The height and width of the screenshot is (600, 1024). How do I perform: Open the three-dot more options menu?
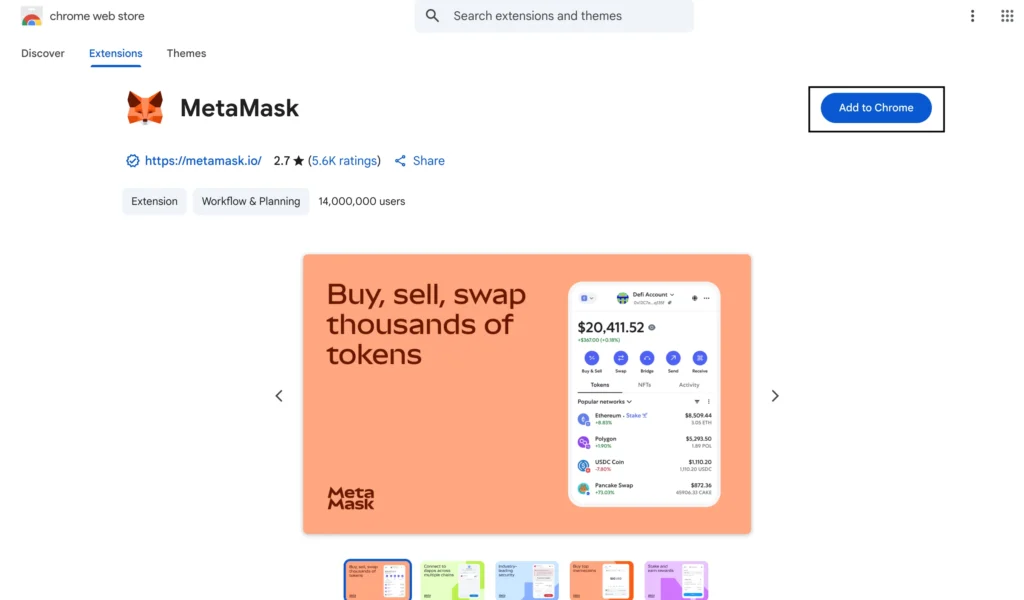tap(972, 16)
